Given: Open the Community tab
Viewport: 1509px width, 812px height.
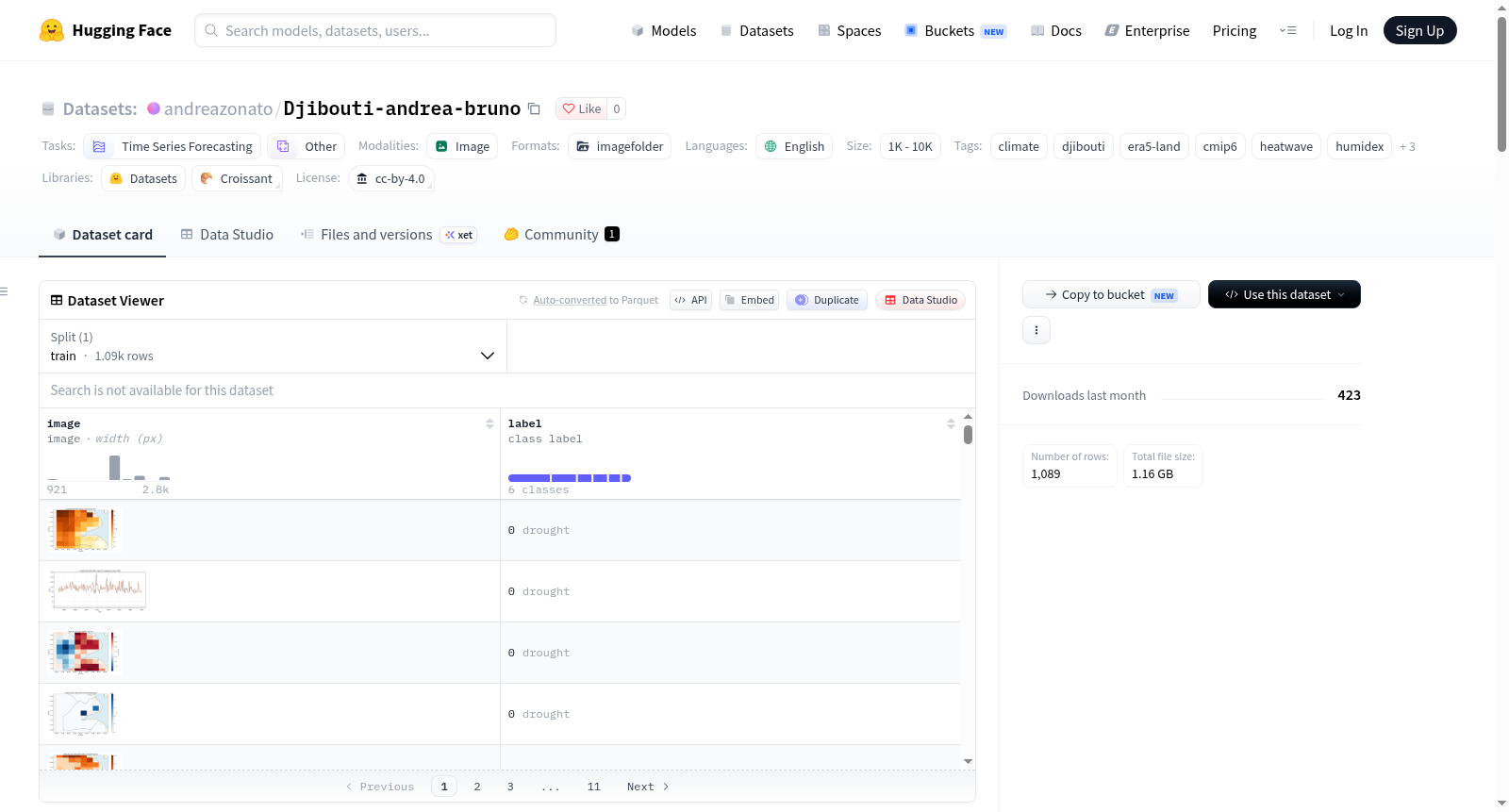Looking at the screenshot, I should tap(561, 235).
